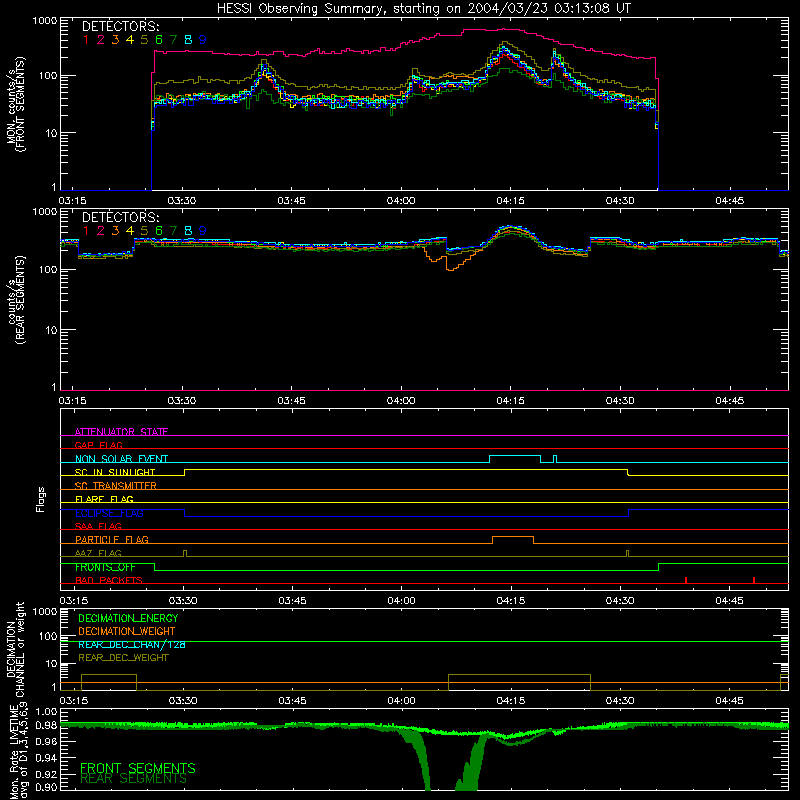Click the DECIMATION_ENERGY legend entry
This screenshot has width=800, height=800.
(x=128, y=618)
